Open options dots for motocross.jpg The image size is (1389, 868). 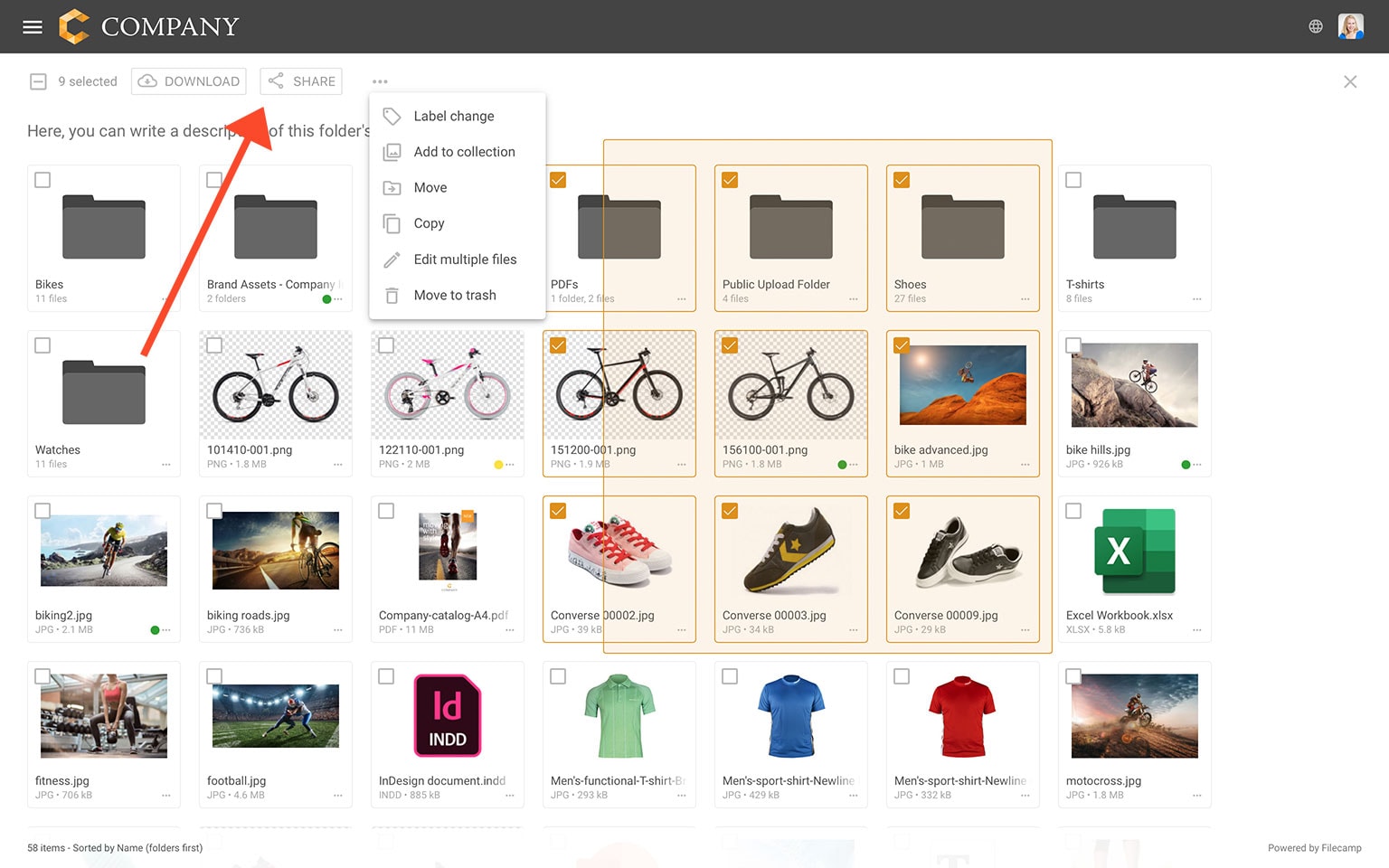[x=1196, y=796]
